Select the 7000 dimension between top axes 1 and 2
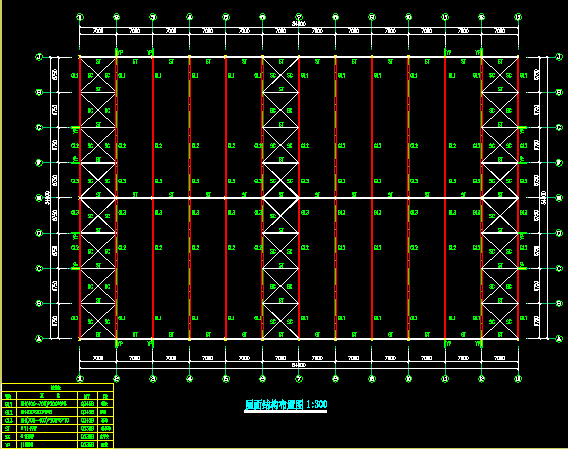Viewport: 568px width, 449px height. coord(98,31)
